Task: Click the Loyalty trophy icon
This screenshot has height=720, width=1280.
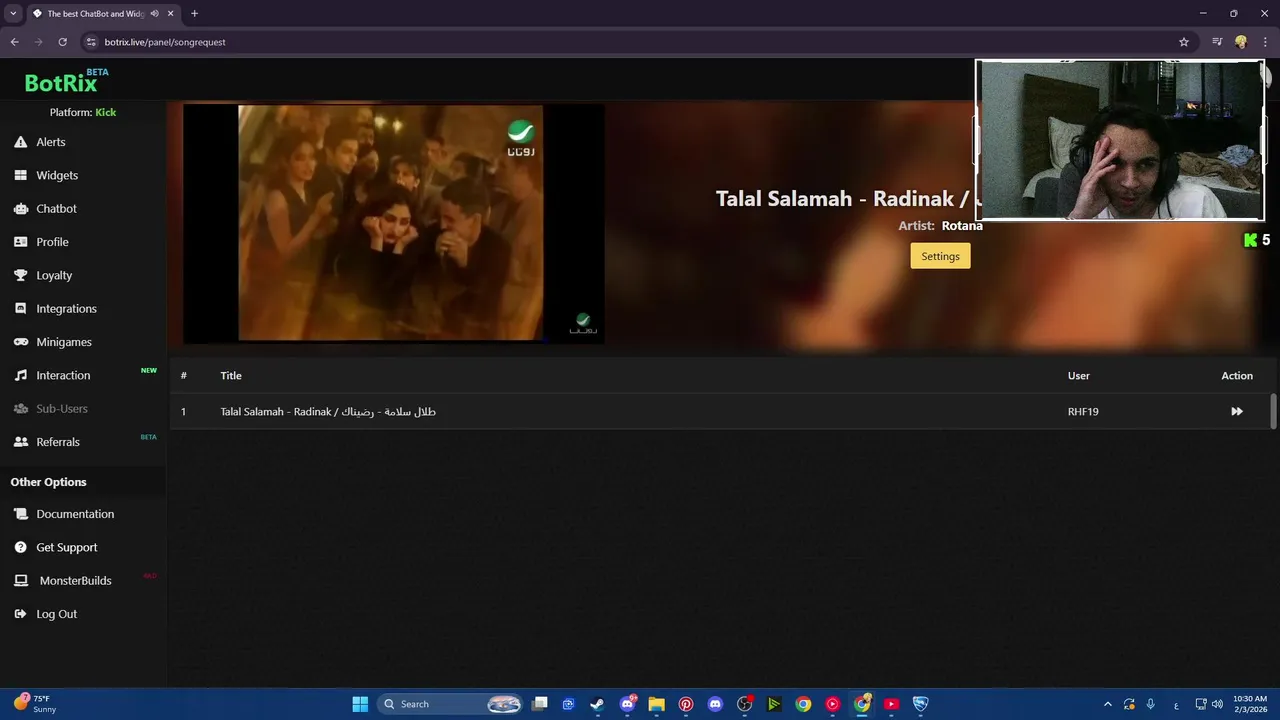Action: (x=20, y=275)
